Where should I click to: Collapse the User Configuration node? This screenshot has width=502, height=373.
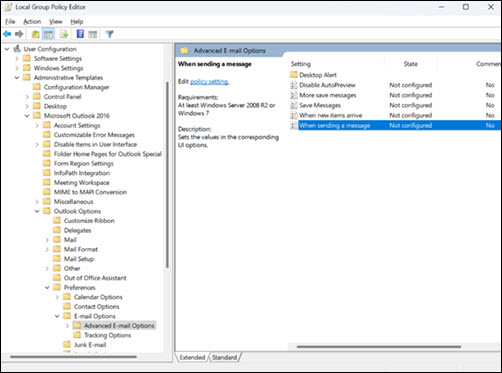(x=7, y=49)
